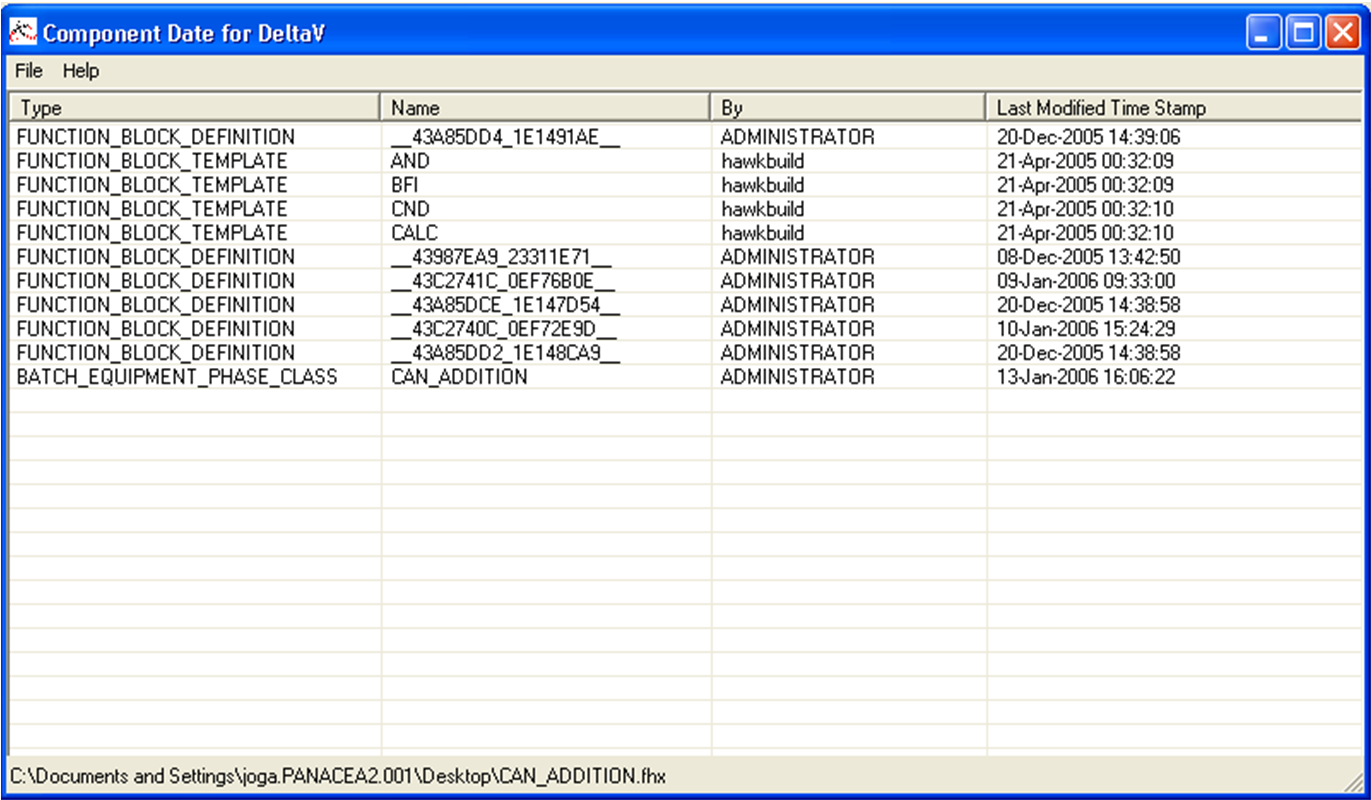This screenshot has width=1371, height=800.
Task: Click FUNCTION_BLOCK_TEMPLATE type in the CND row
Action: click(152, 209)
